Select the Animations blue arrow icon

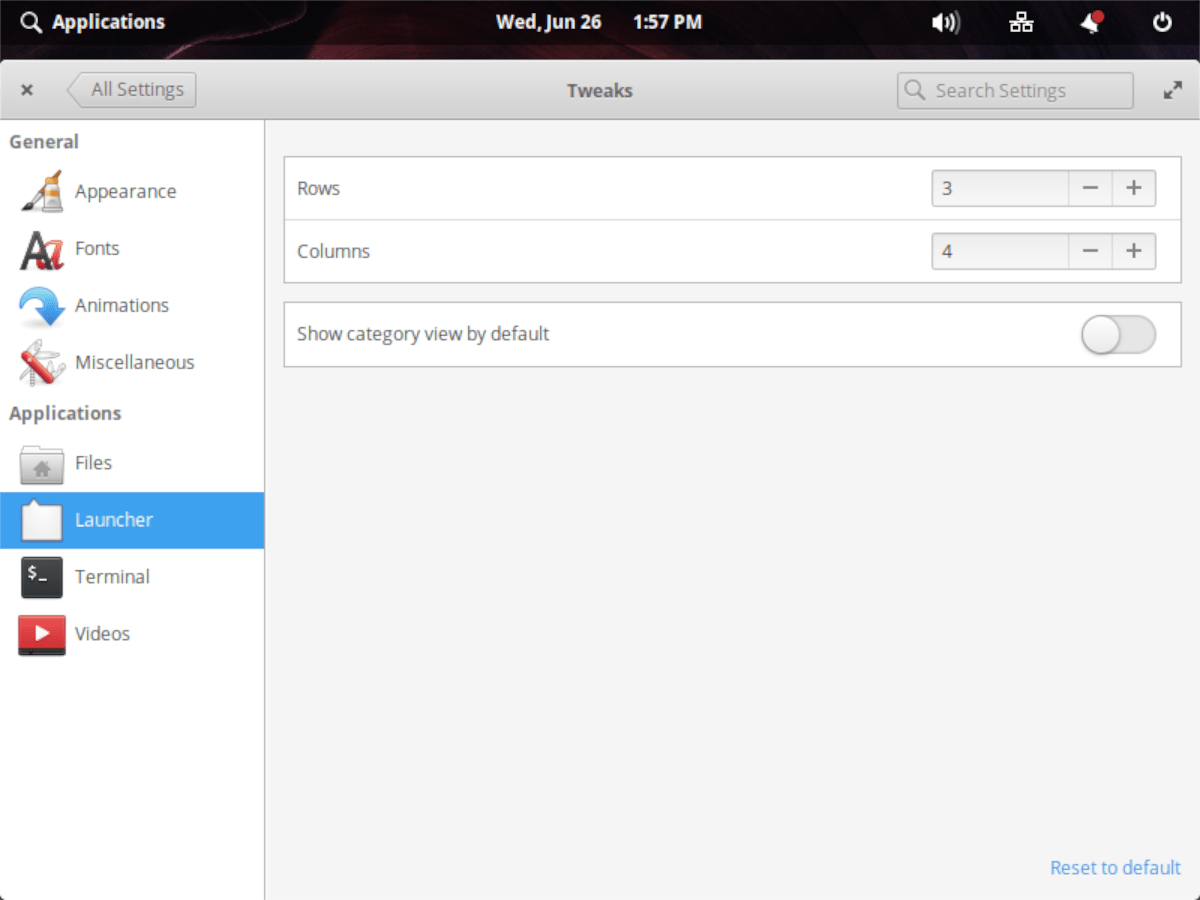[x=42, y=306]
